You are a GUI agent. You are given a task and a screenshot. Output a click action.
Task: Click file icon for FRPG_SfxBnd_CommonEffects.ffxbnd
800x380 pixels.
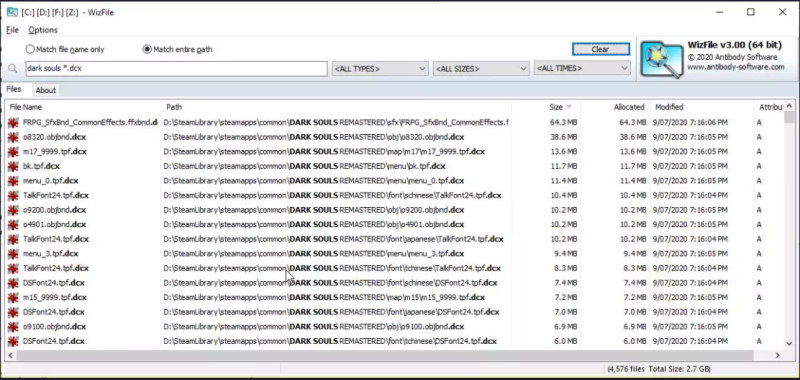coord(13,122)
